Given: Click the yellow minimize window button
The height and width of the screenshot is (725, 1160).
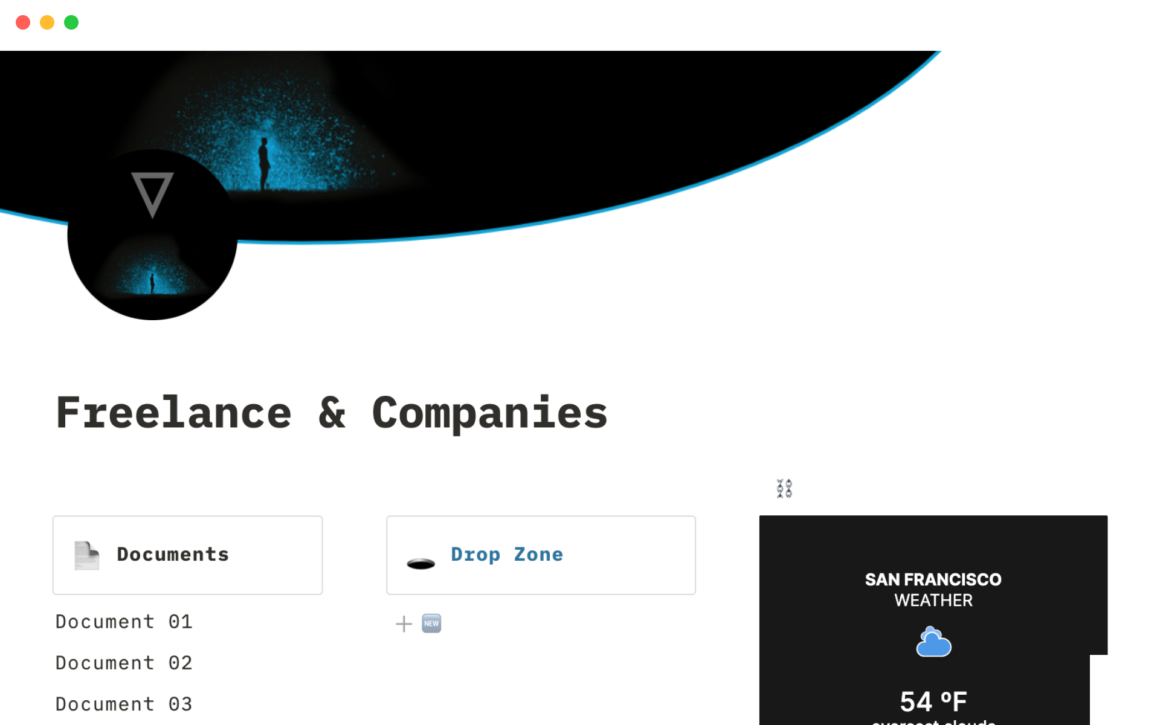Looking at the screenshot, I should click(x=47, y=22).
